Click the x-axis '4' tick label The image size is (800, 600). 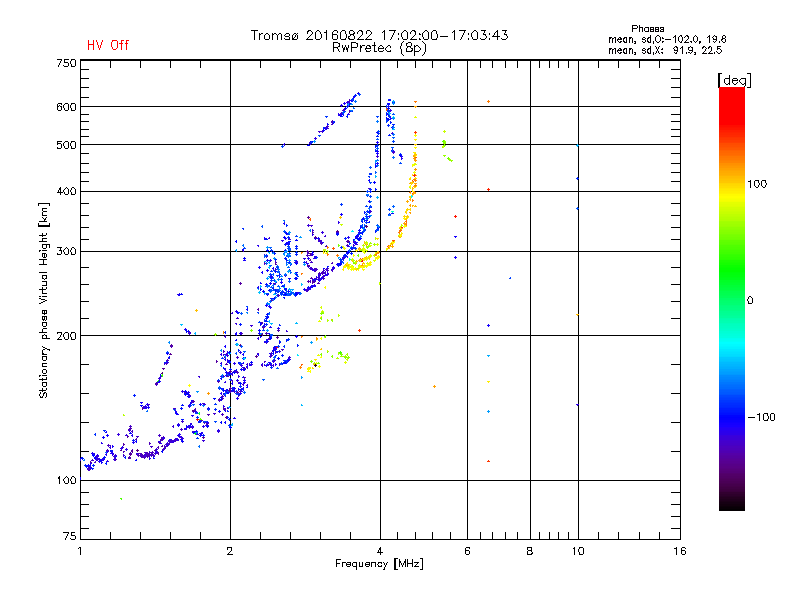[380, 551]
